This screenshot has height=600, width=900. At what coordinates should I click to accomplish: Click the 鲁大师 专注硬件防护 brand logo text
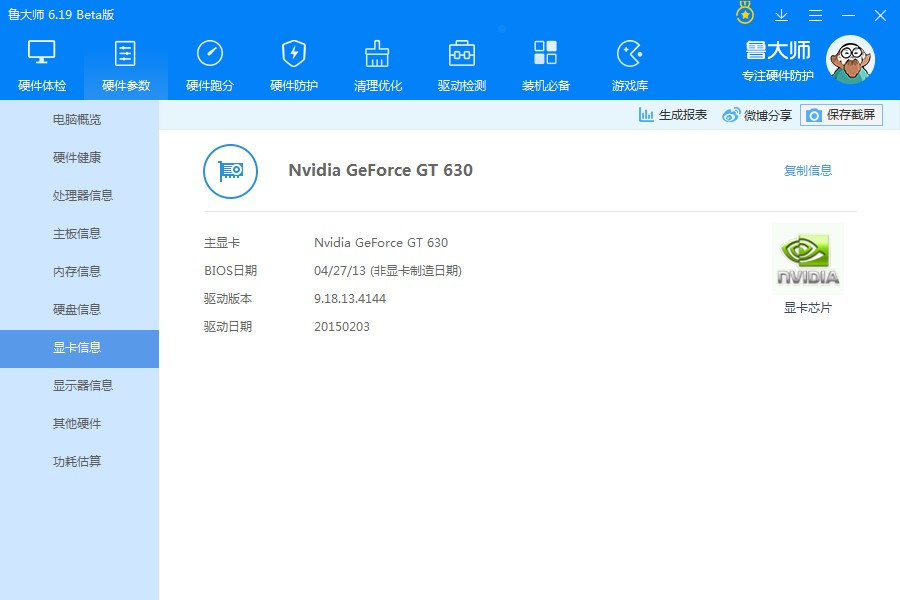click(778, 60)
